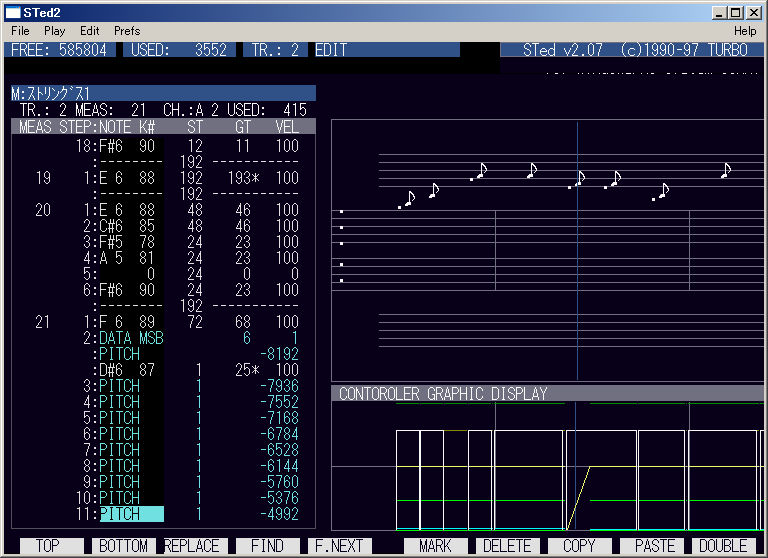The height and width of the screenshot is (558, 768).
Task: Click measure number 20
Action: (43, 210)
